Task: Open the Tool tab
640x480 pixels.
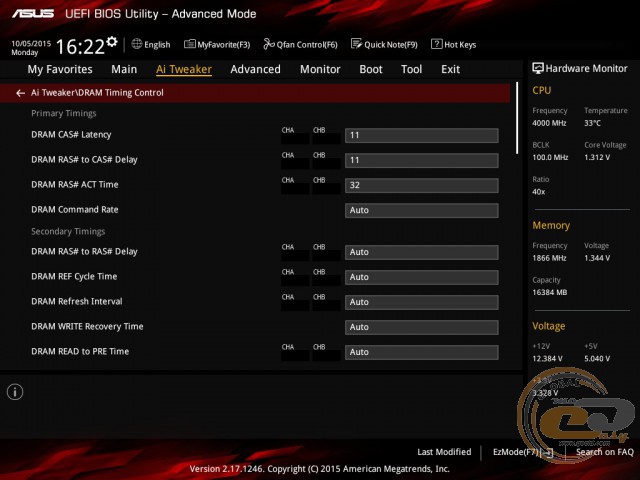Action: coord(411,69)
